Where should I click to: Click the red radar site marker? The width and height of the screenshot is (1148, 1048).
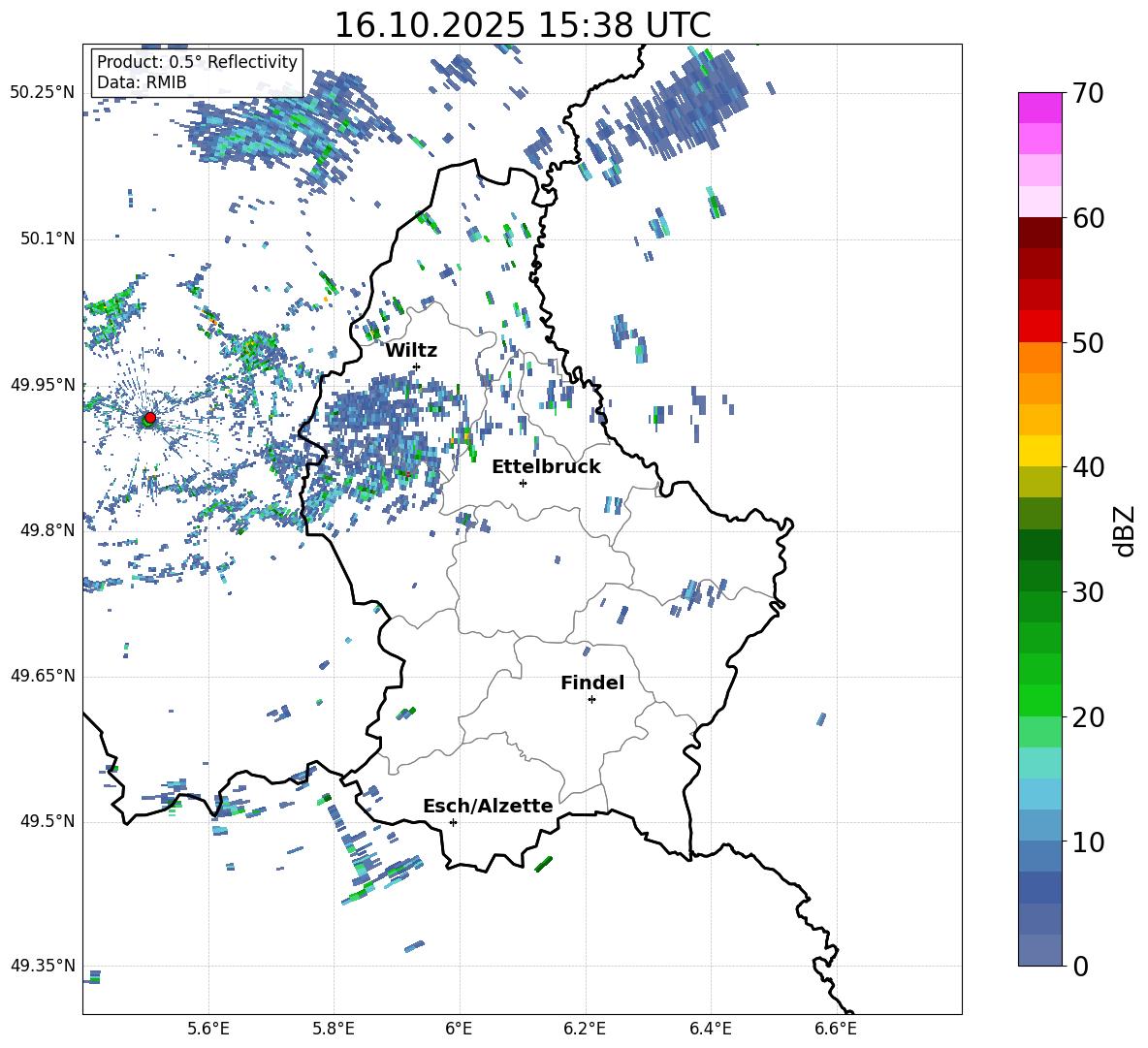(x=150, y=417)
